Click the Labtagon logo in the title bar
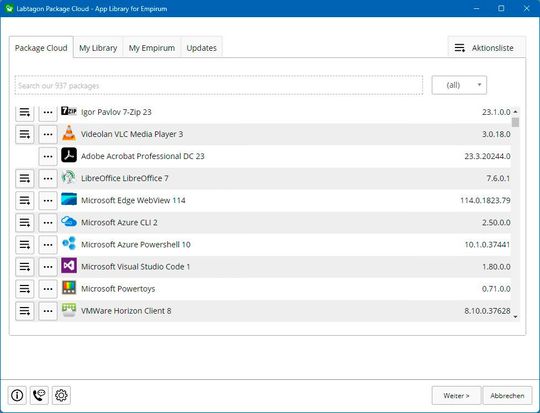This screenshot has width=540, height=413. tap(9, 8)
